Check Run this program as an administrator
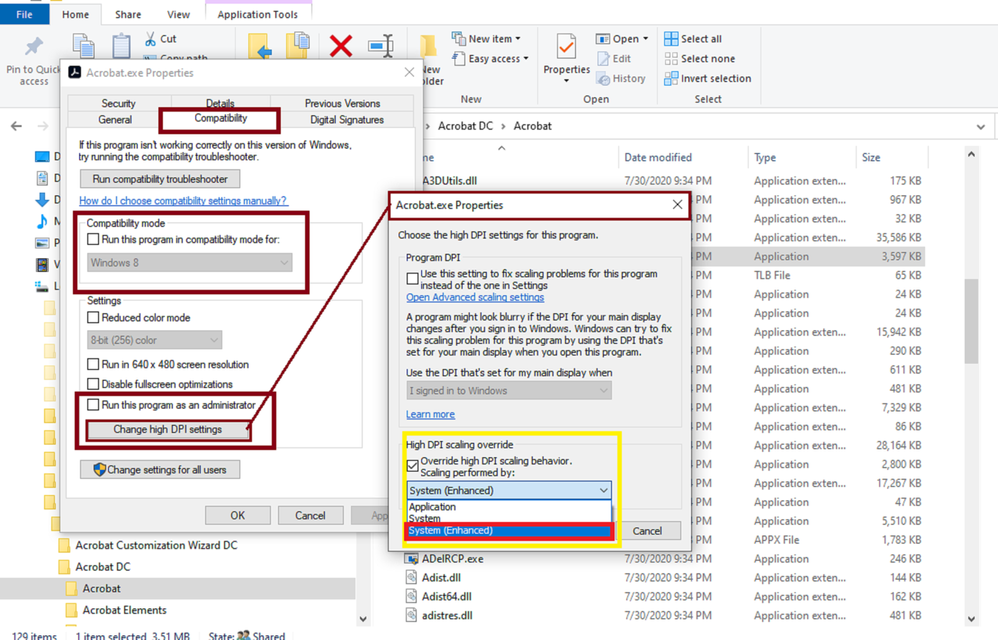The image size is (998, 640). [94, 405]
